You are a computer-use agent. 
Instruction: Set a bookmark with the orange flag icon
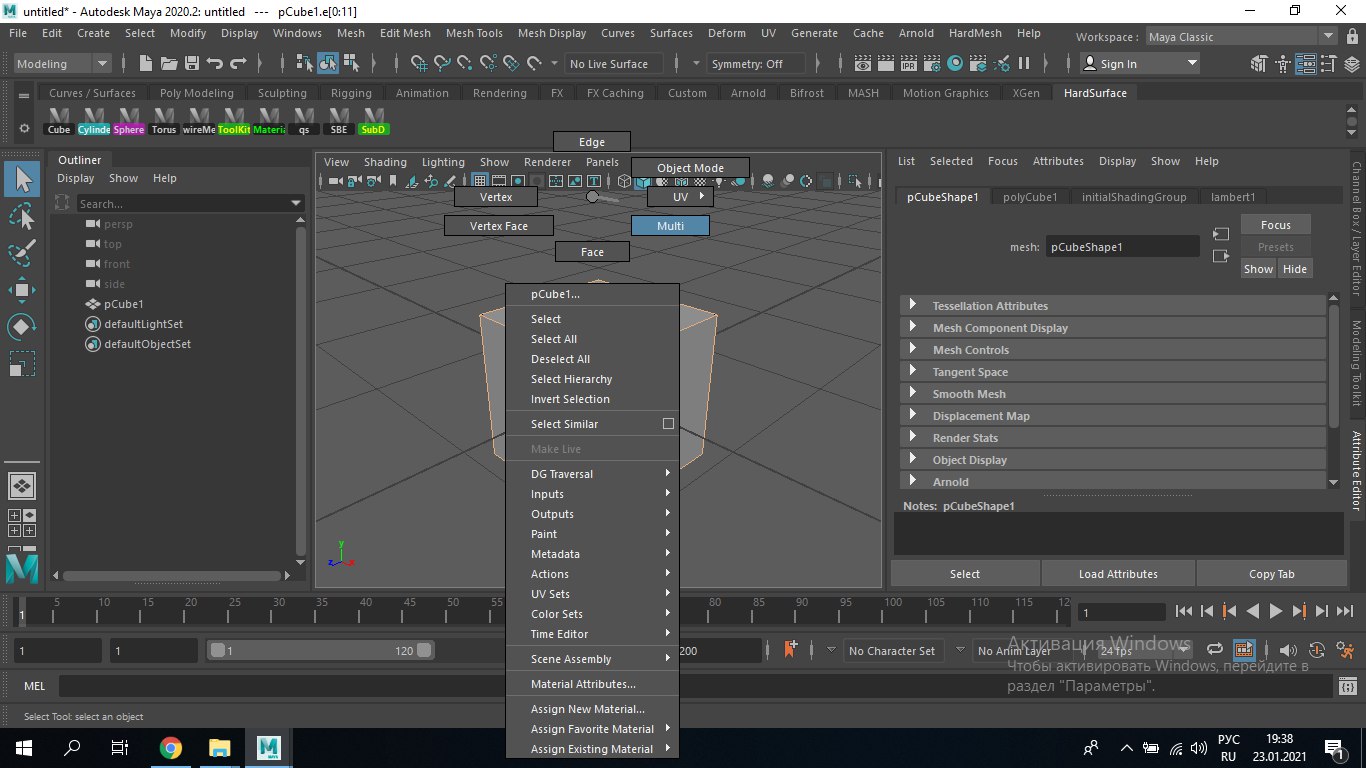tap(791, 650)
